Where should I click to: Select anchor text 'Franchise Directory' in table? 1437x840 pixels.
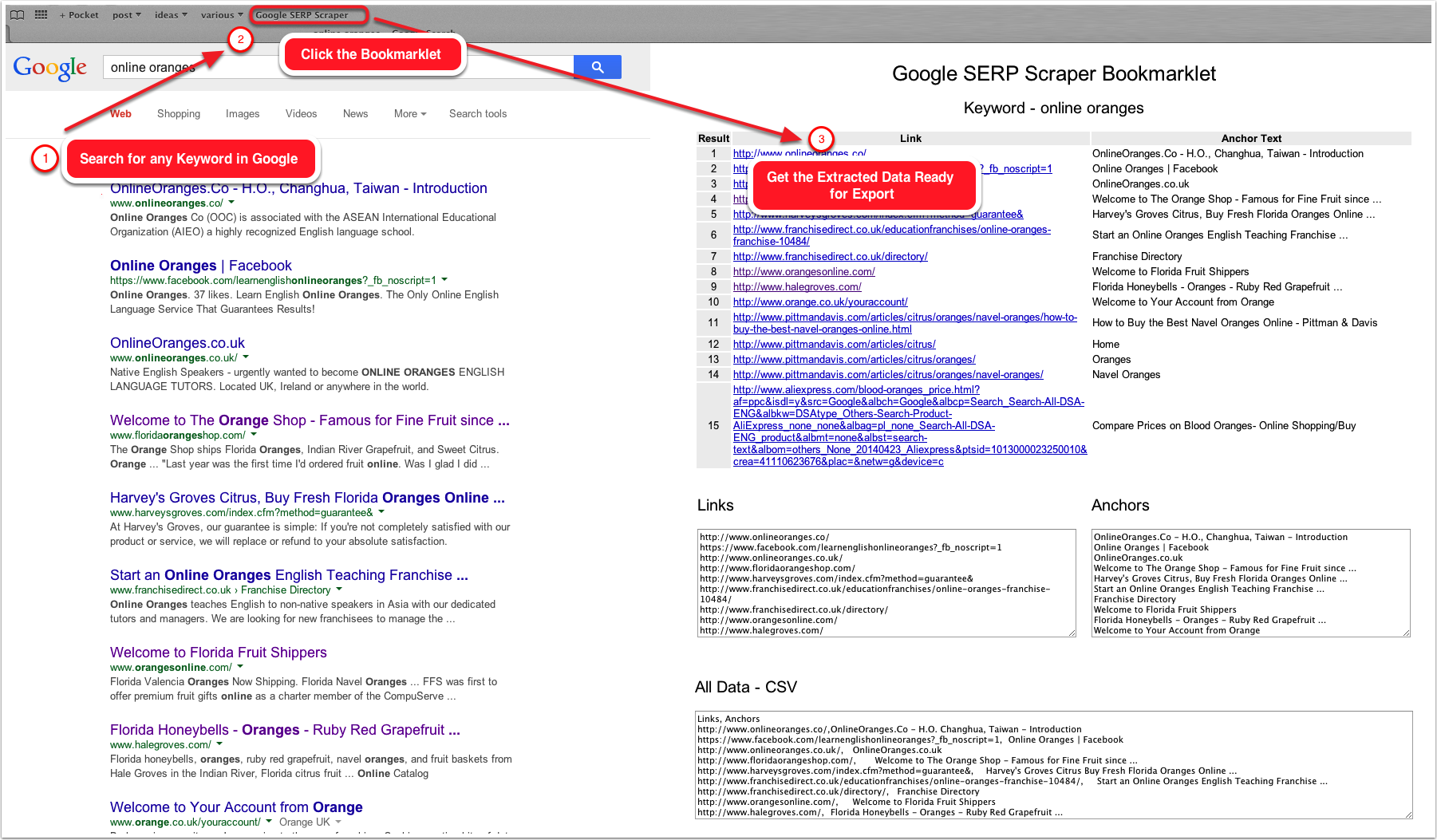point(1137,256)
